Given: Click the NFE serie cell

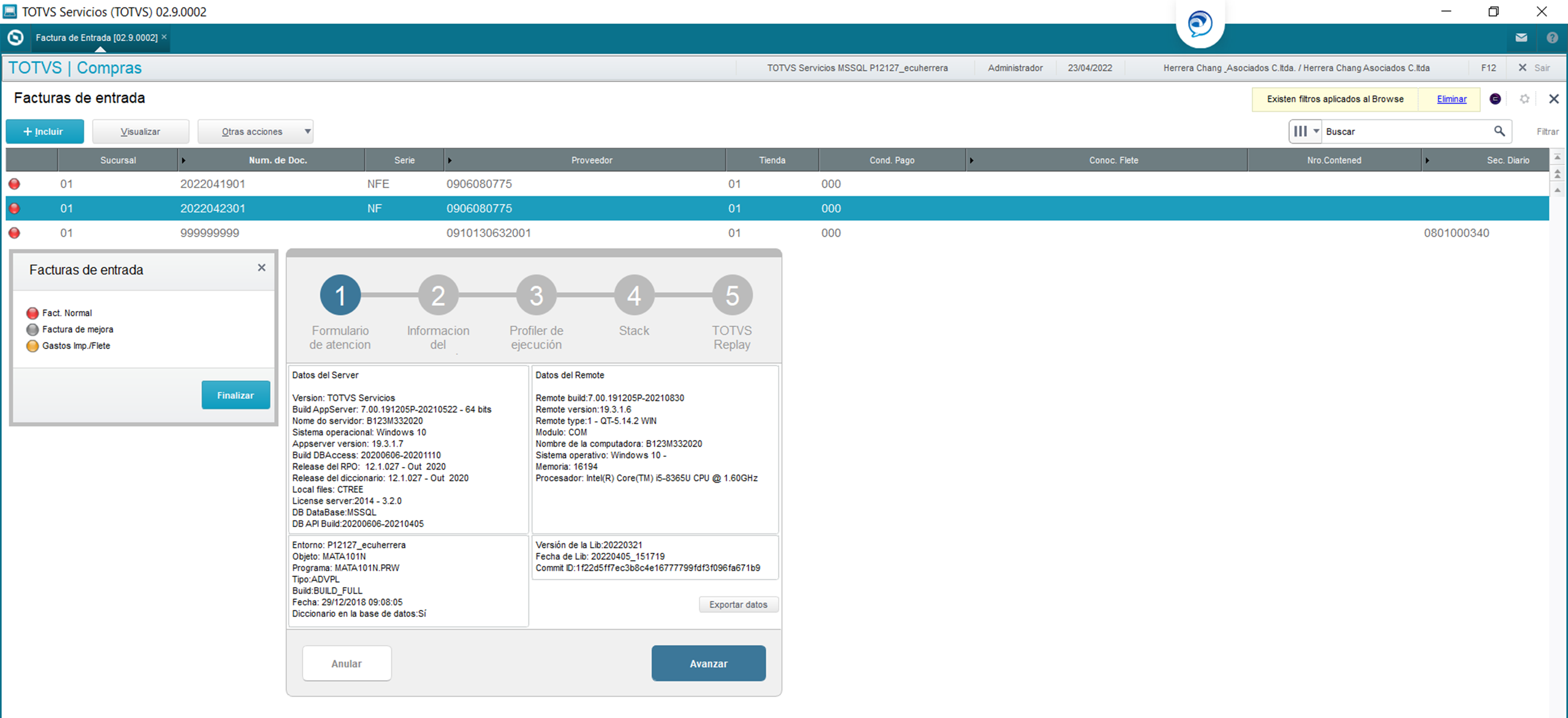Looking at the screenshot, I should tap(378, 184).
